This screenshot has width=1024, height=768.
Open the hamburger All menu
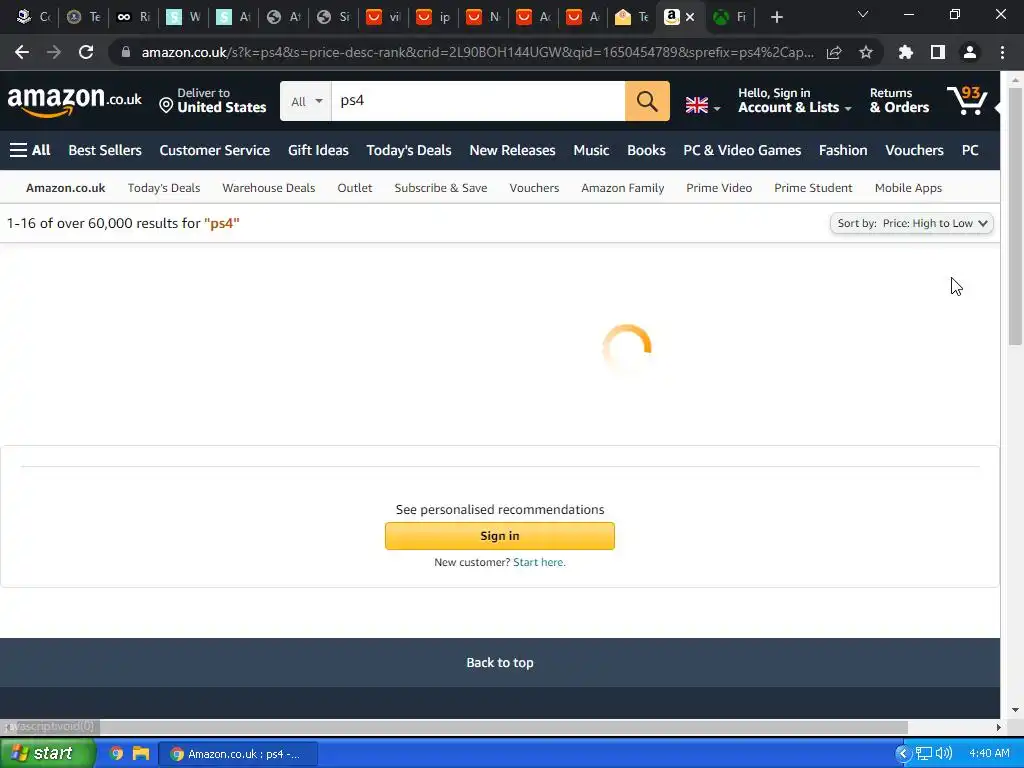[x=30, y=150]
